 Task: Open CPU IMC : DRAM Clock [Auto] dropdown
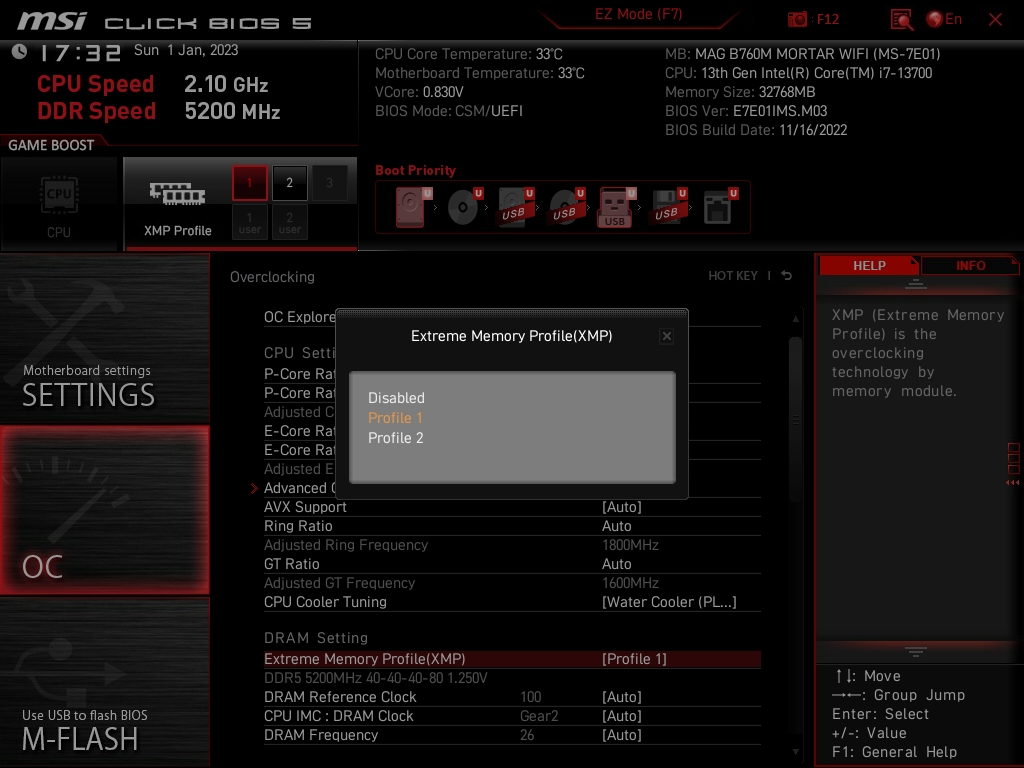(x=622, y=716)
